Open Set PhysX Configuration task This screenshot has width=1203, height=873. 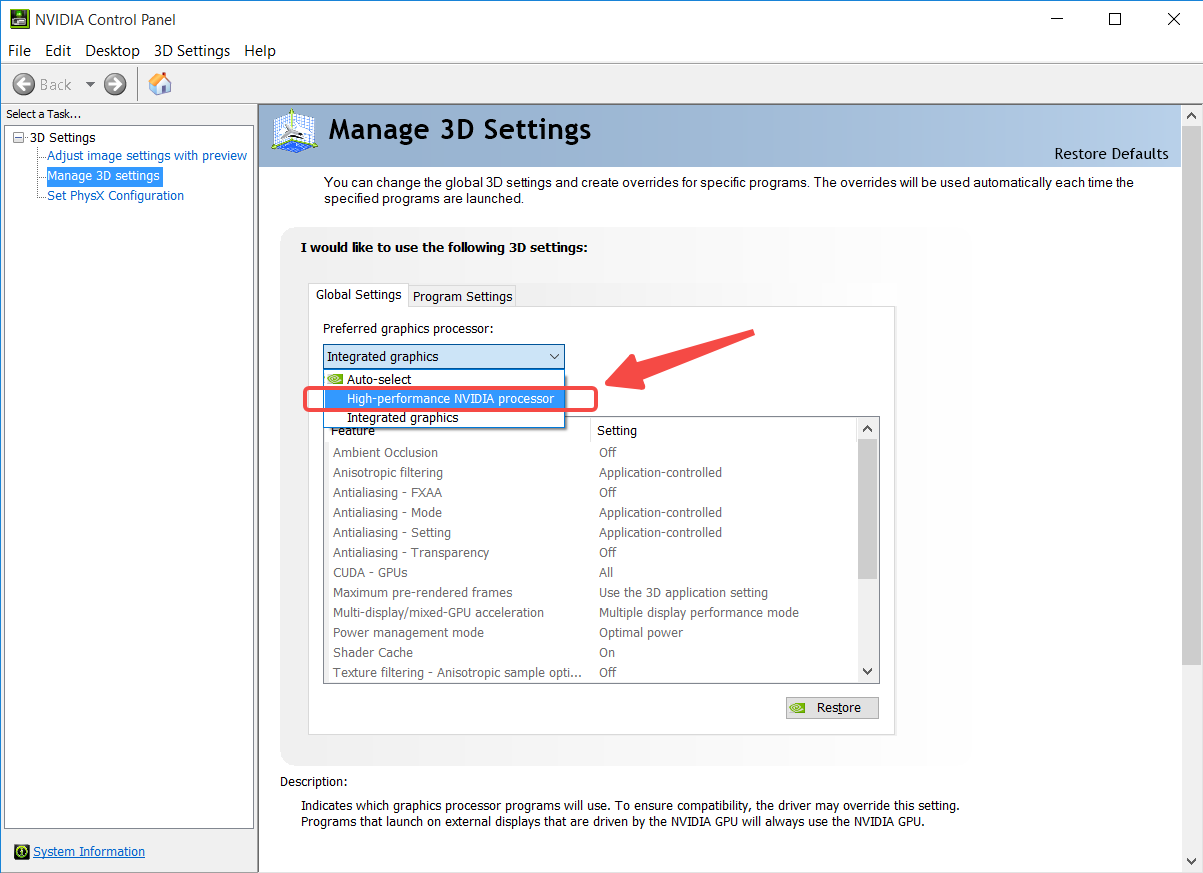tap(115, 196)
